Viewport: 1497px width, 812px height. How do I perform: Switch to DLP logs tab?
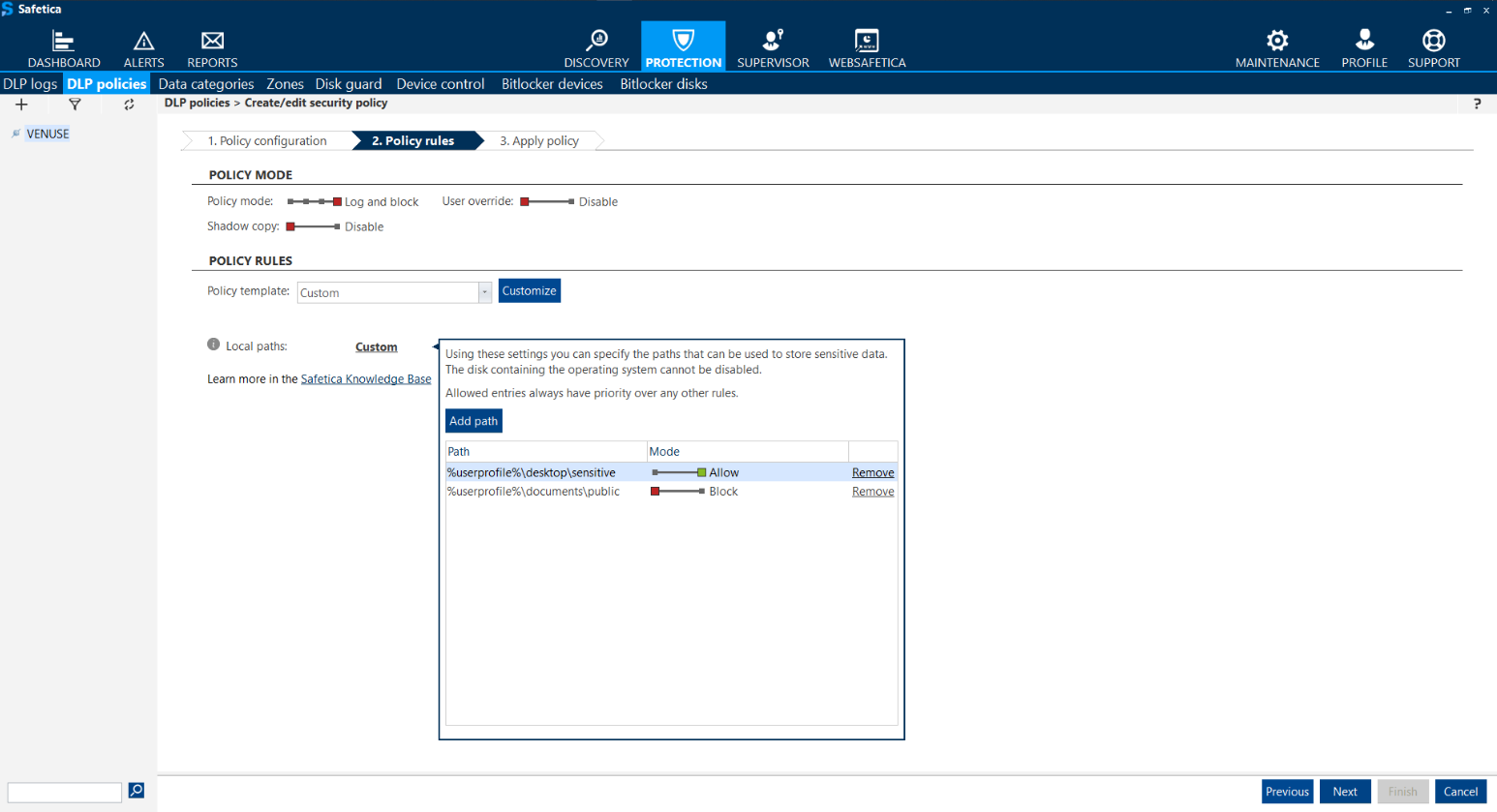(x=30, y=84)
